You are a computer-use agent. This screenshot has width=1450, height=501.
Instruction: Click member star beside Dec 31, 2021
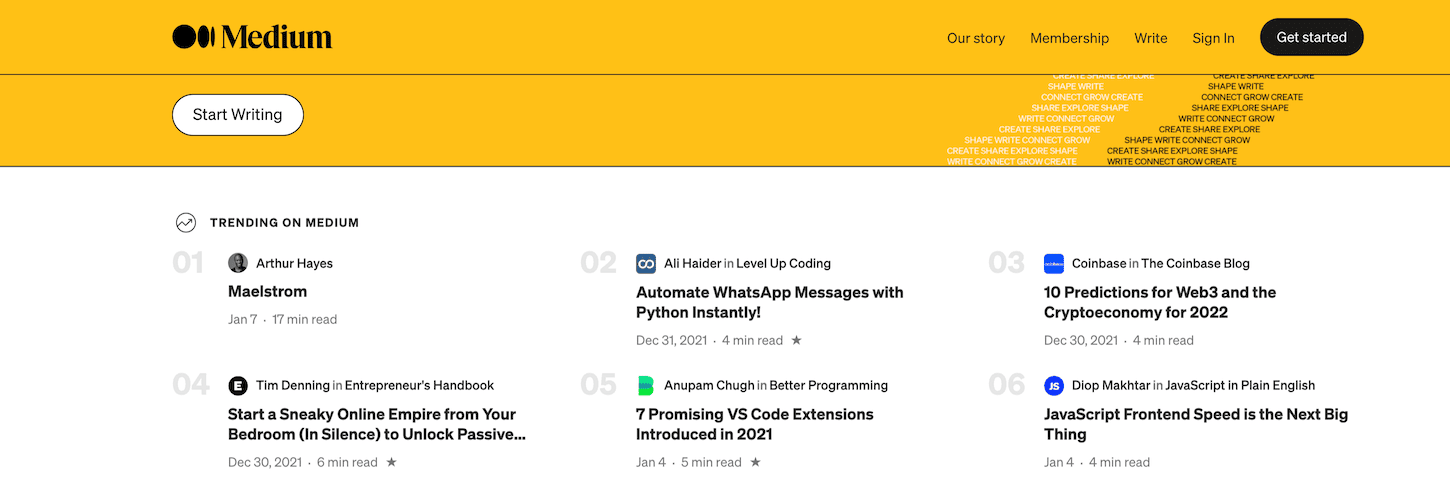coord(797,340)
